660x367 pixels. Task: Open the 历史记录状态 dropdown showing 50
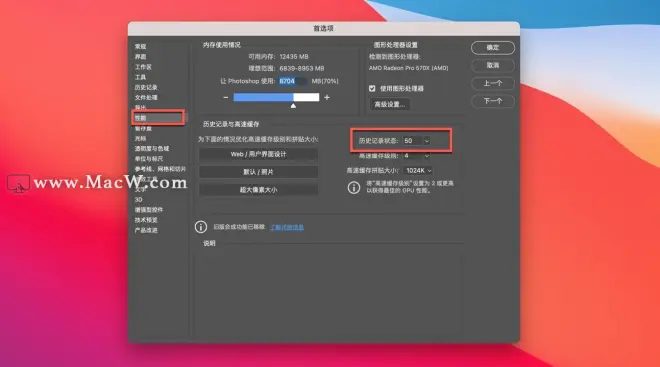tap(416, 141)
